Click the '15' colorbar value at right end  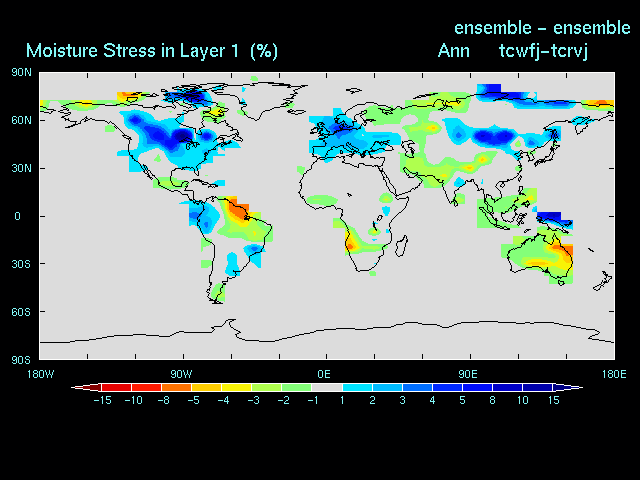[x=553, y=400]
